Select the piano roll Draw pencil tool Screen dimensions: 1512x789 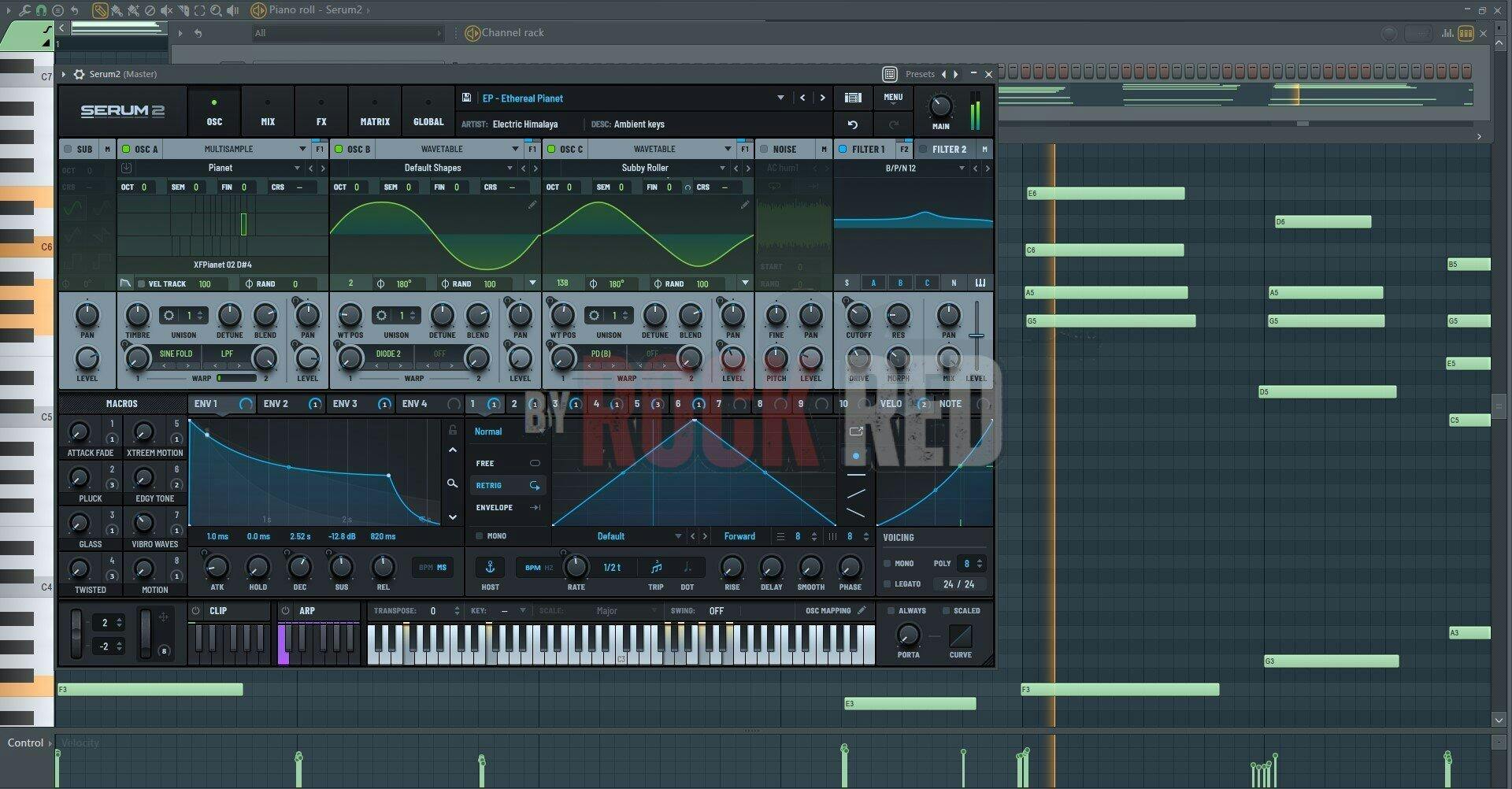100,10
